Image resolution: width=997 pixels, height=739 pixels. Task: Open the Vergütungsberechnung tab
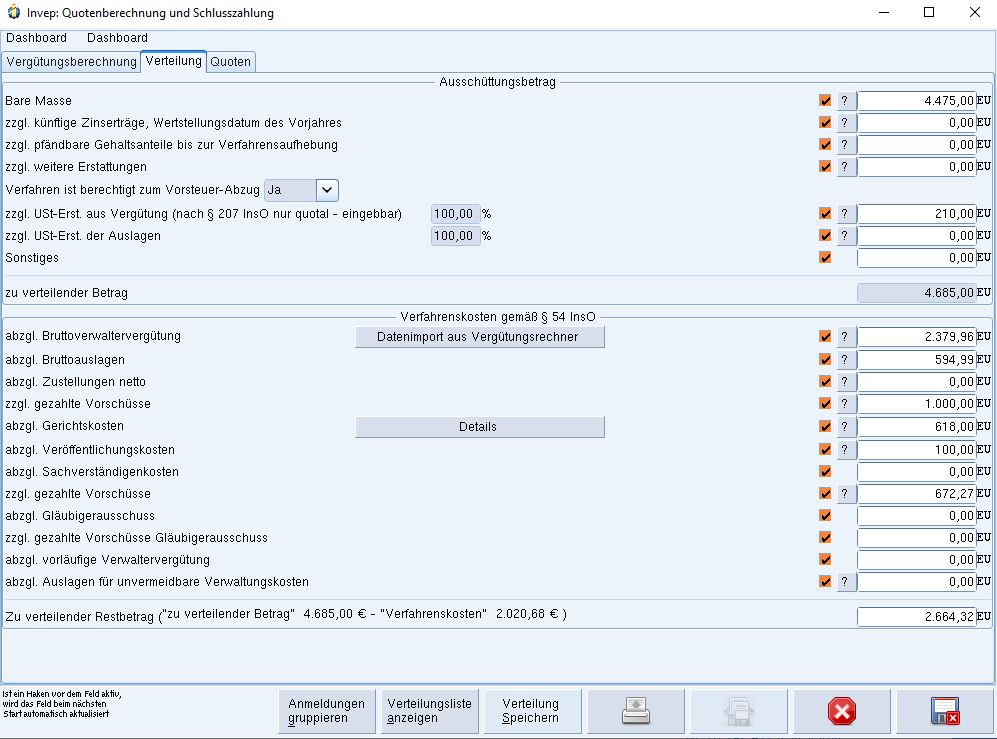(71, 62)
